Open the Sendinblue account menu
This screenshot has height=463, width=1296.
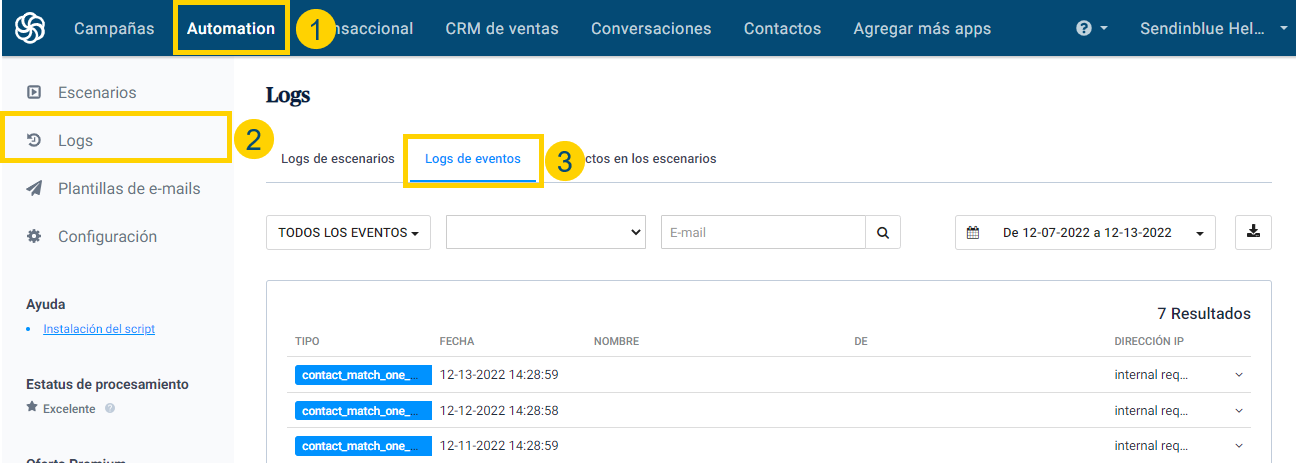(x=1213, y=28)
